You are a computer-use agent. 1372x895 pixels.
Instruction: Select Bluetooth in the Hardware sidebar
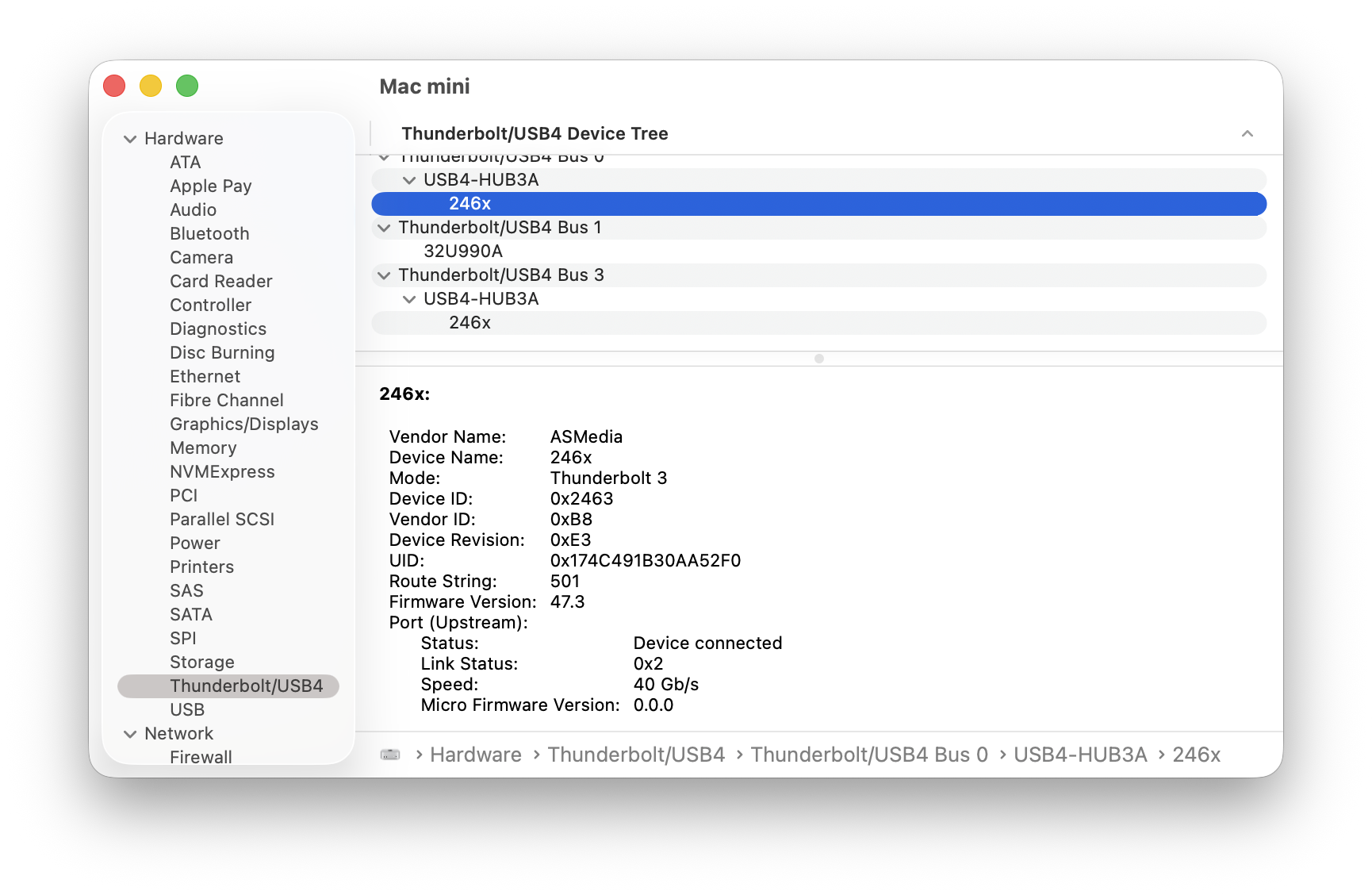(209, 233)
